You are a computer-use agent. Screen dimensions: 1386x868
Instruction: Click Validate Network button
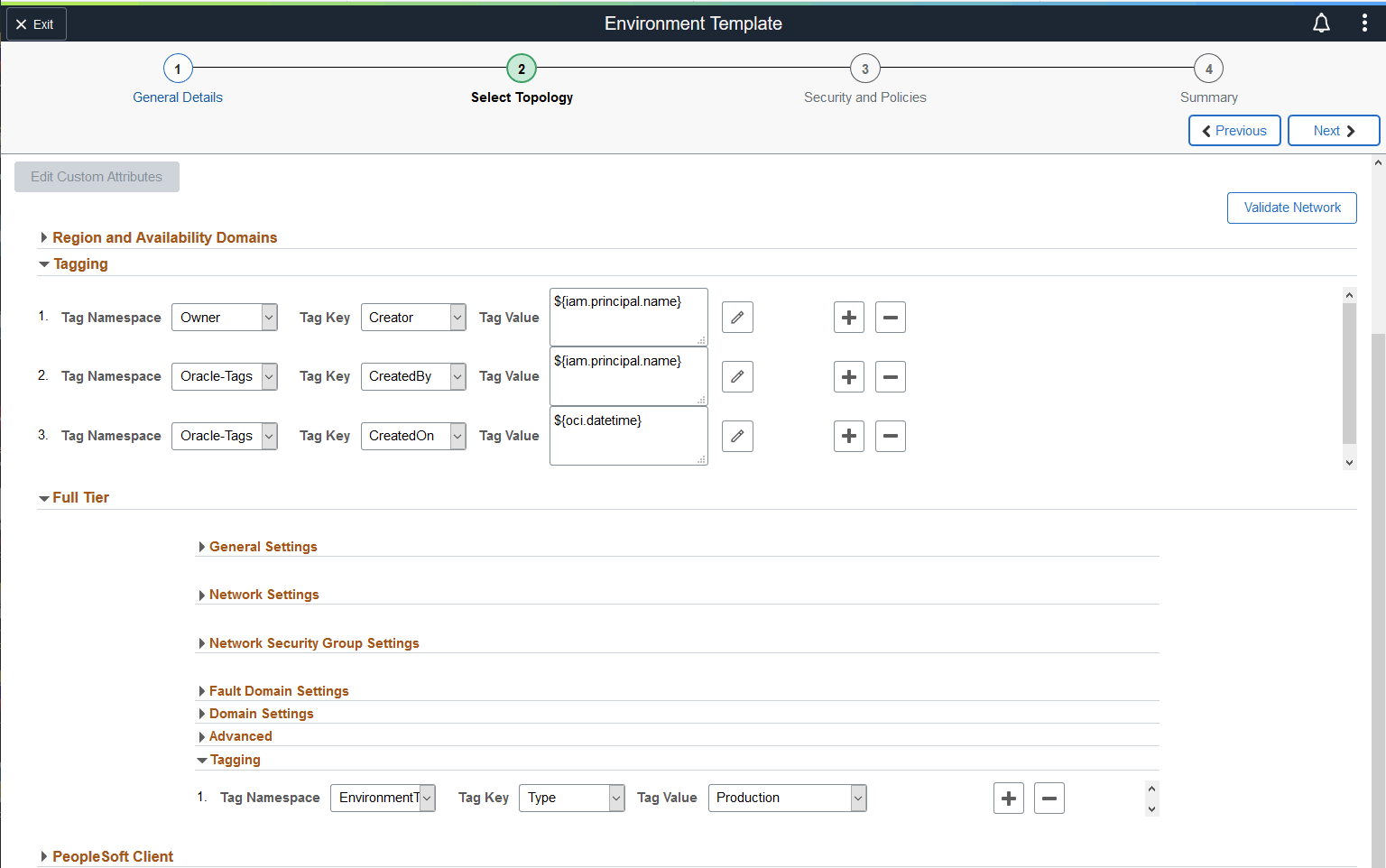pos(1292,208)
